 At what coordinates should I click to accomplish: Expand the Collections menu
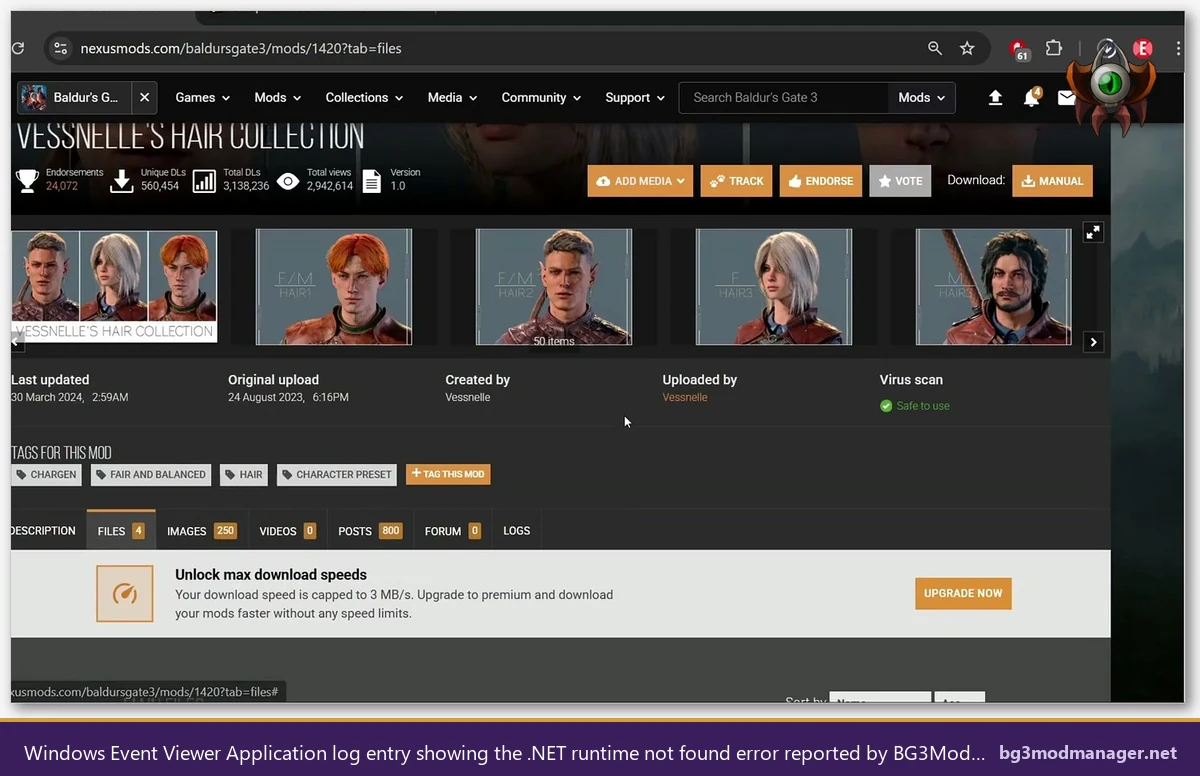pyautogui.click(x=364, y=97)
